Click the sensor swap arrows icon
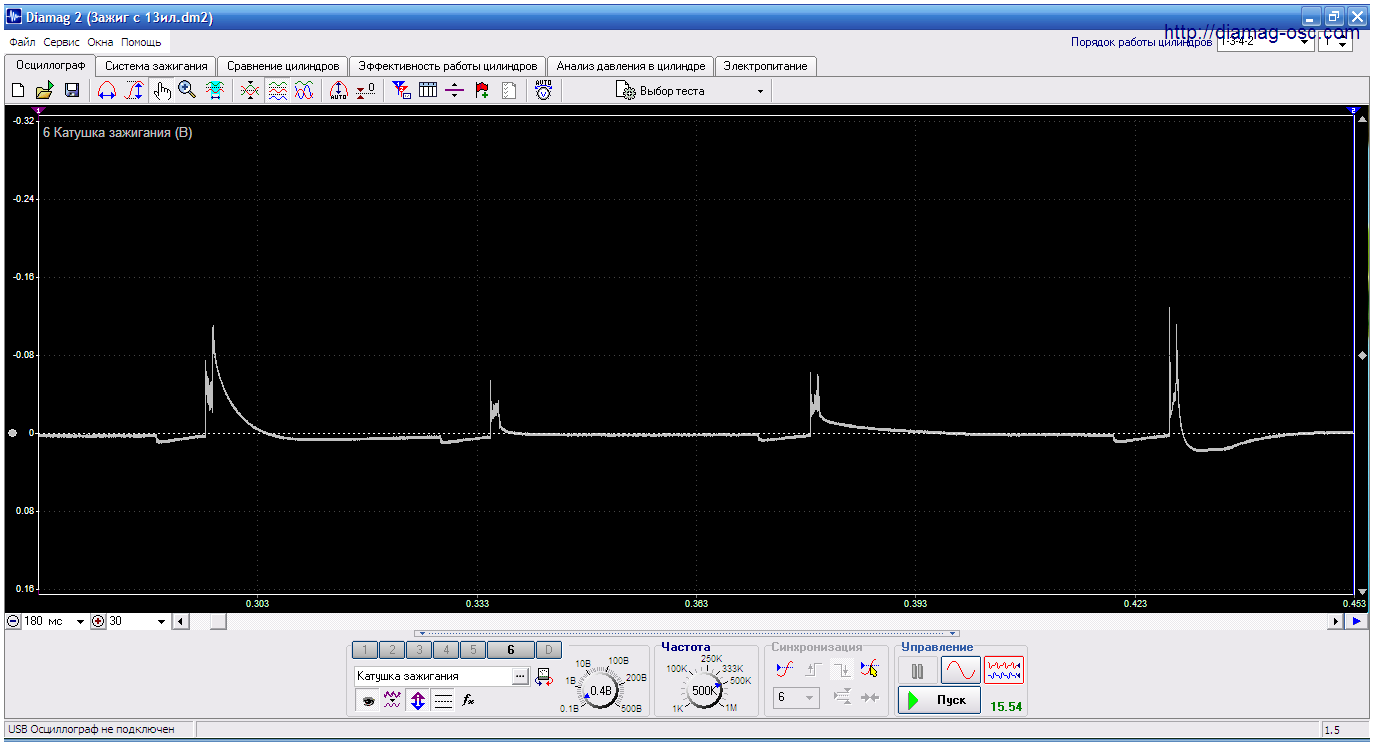 [543, 677]
